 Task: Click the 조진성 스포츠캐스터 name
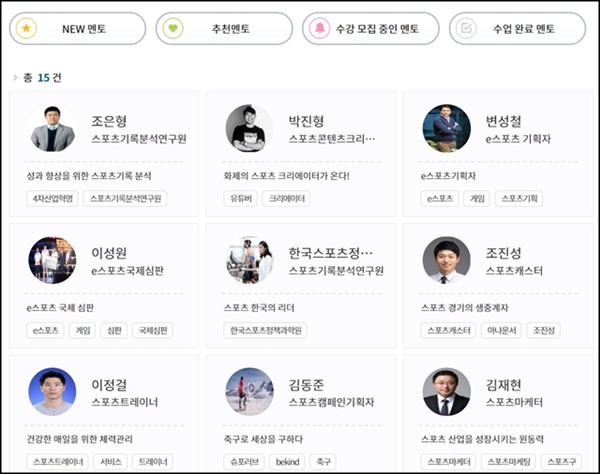[503, 253]
